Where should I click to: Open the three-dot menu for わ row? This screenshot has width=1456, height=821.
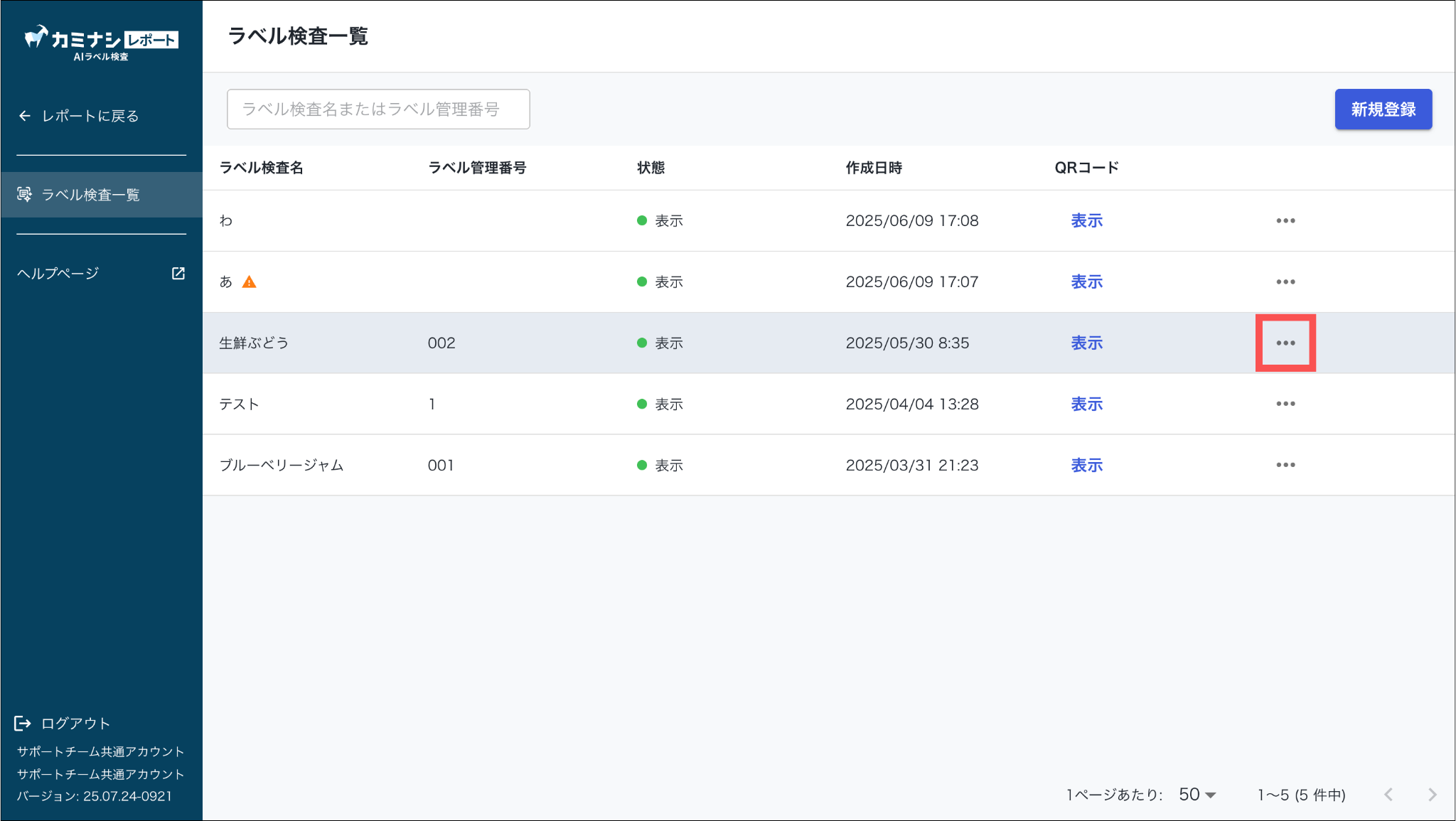[x=1285, y=220]
